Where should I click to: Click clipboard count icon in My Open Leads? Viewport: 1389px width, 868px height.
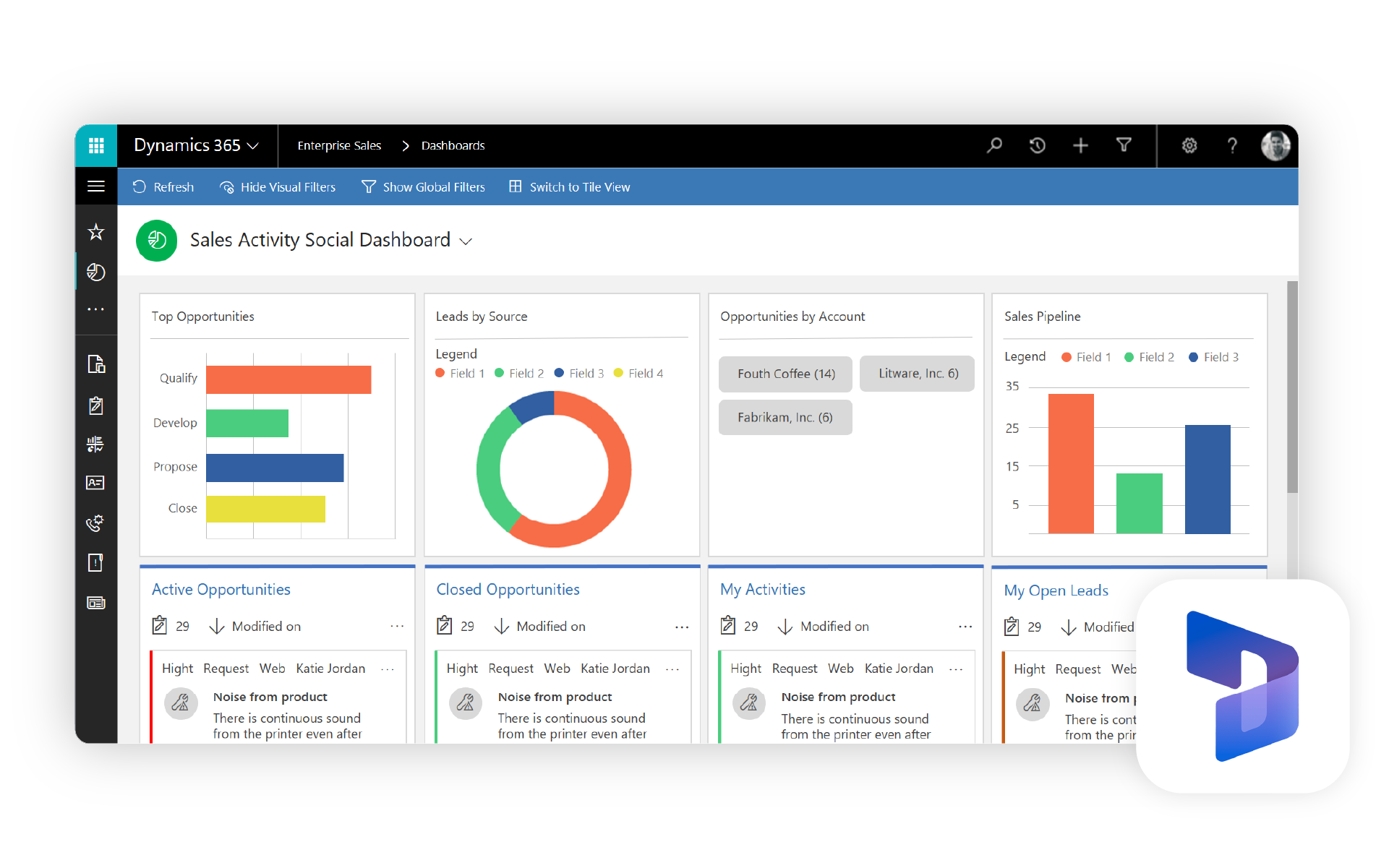click(1012, 626)
